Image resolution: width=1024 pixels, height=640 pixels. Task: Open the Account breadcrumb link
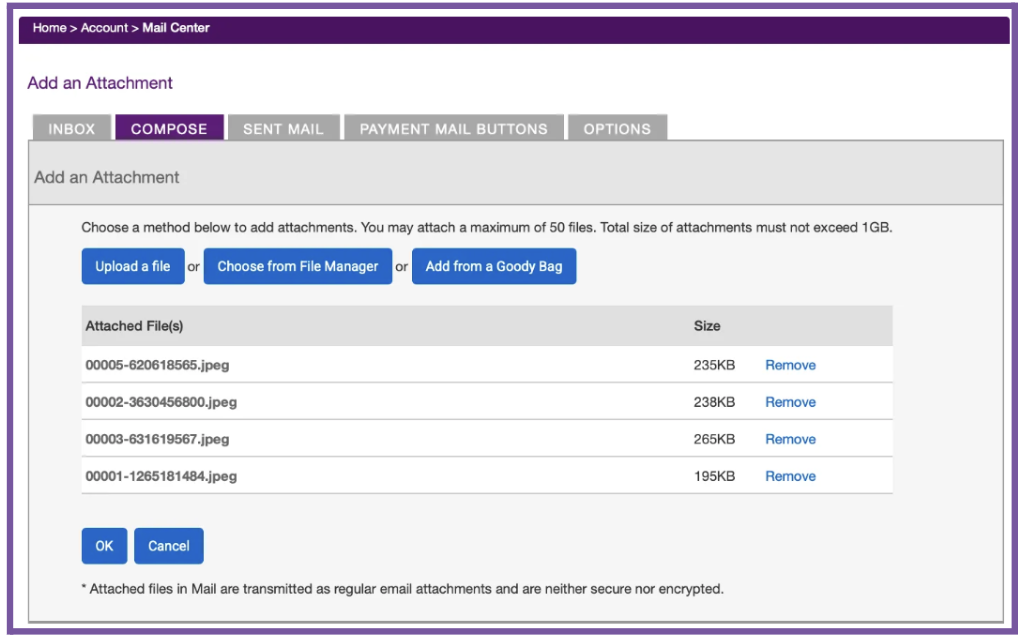104,28
